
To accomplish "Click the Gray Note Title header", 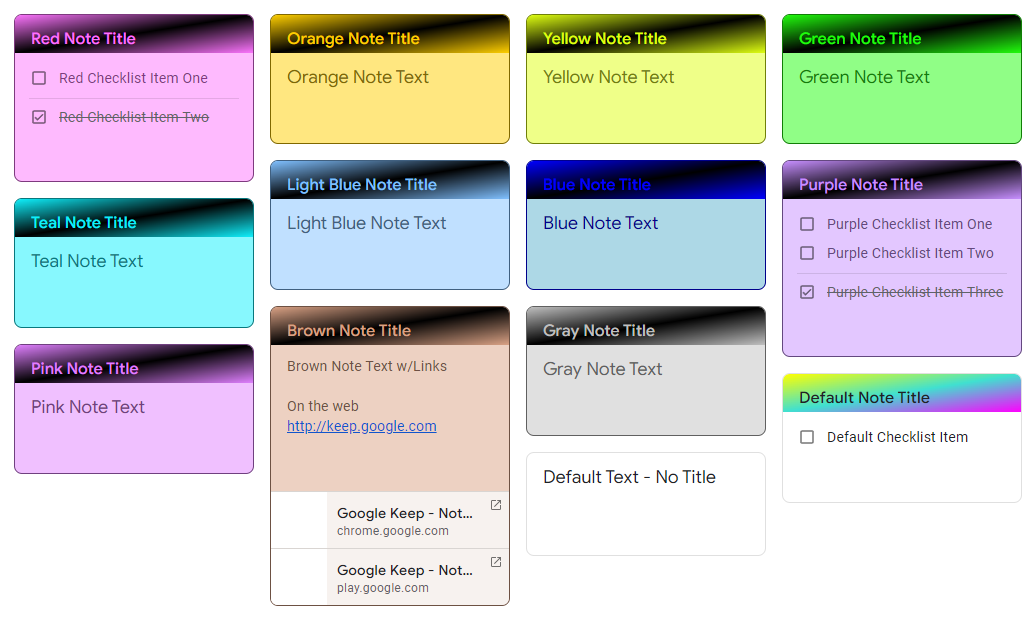I will (x=596, y=330).
